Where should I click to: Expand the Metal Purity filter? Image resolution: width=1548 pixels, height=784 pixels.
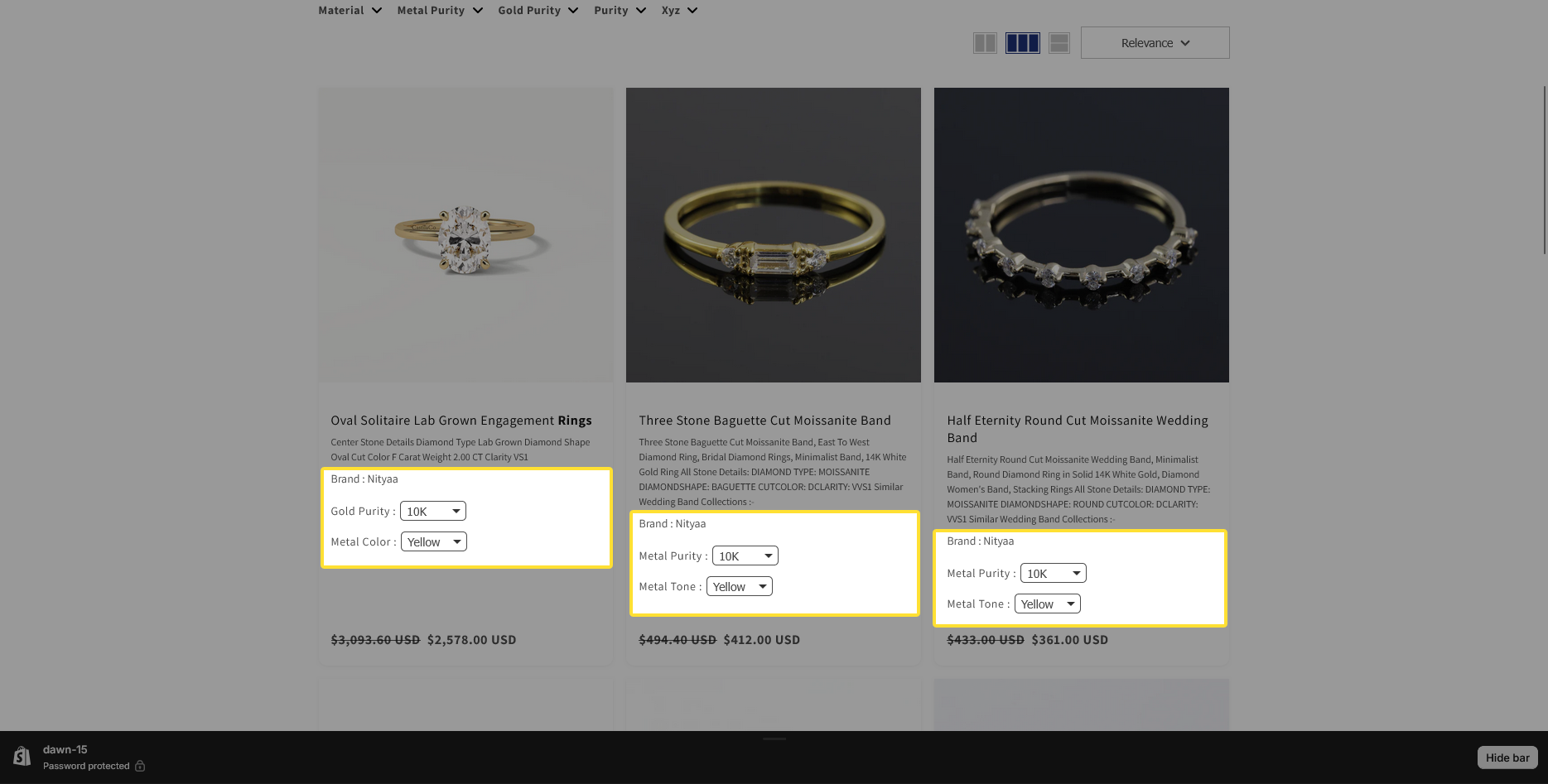tap(439, 11)
